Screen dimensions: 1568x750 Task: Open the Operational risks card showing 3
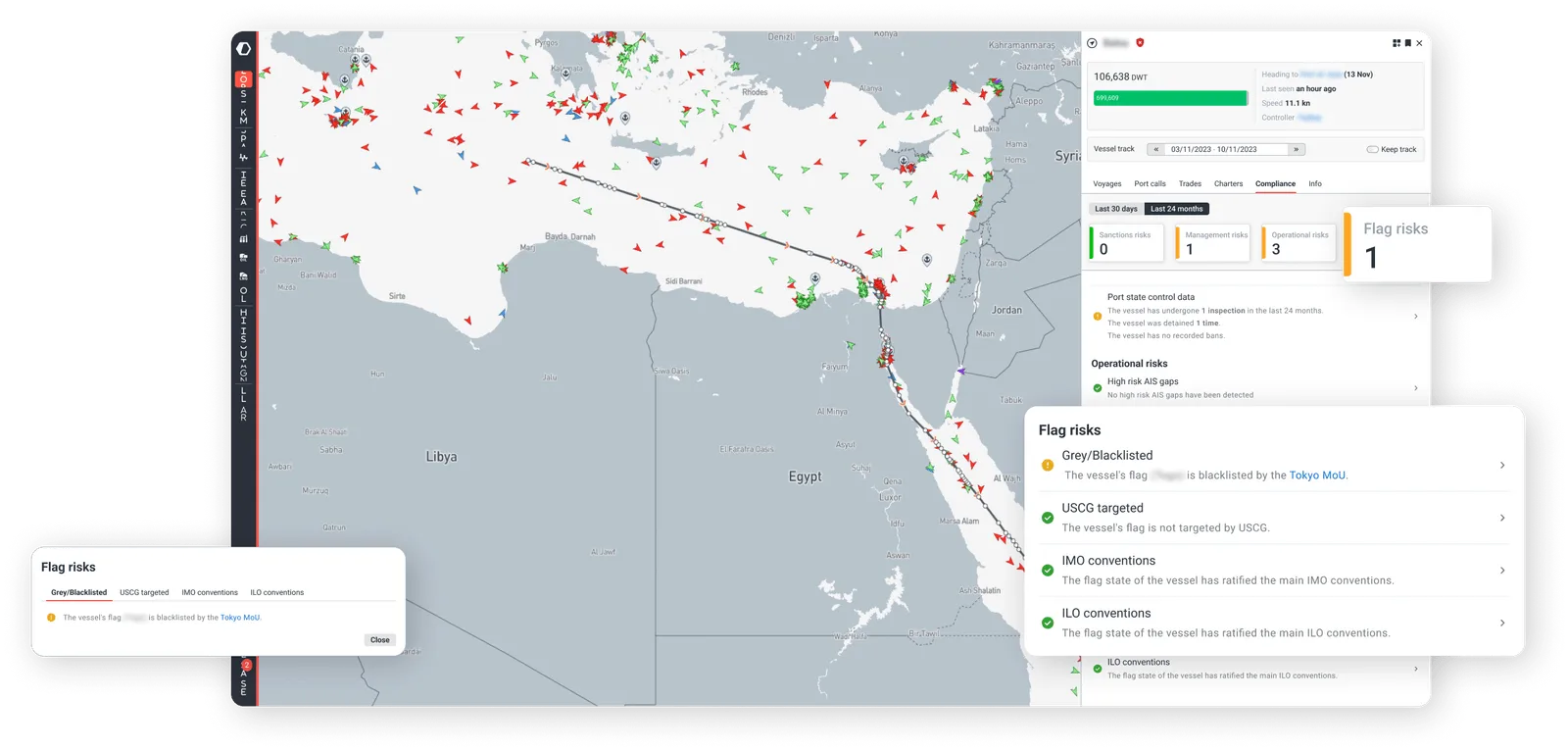pyautogui.click(x=1298, y=243)
